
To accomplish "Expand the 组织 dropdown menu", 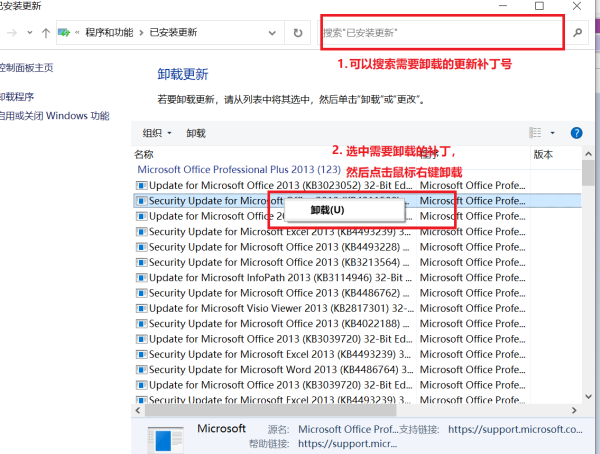I will tap(157, 133).
